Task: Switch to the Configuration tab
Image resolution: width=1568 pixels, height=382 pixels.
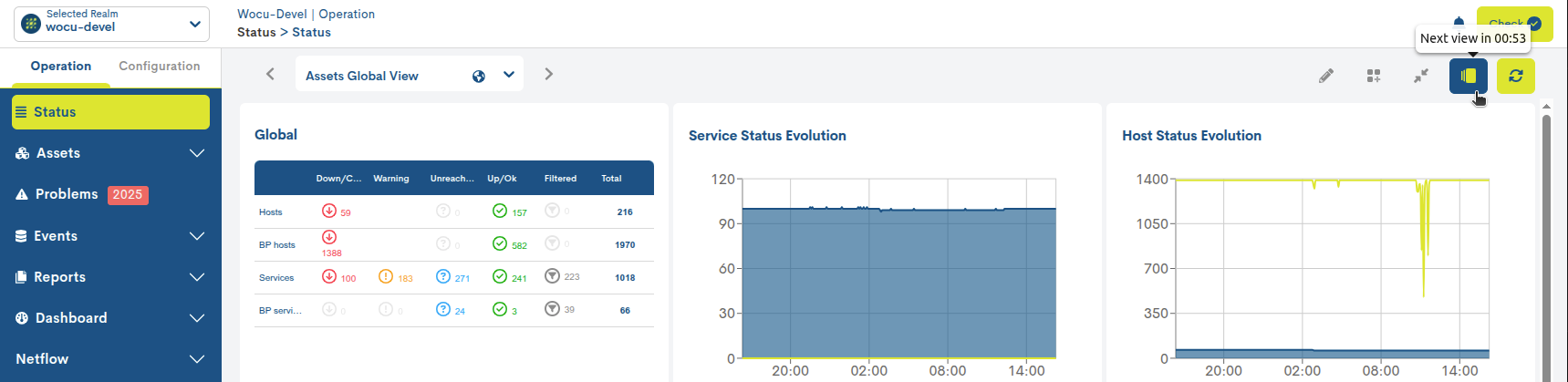Action: pyautogui.click(x=160, y=66)
